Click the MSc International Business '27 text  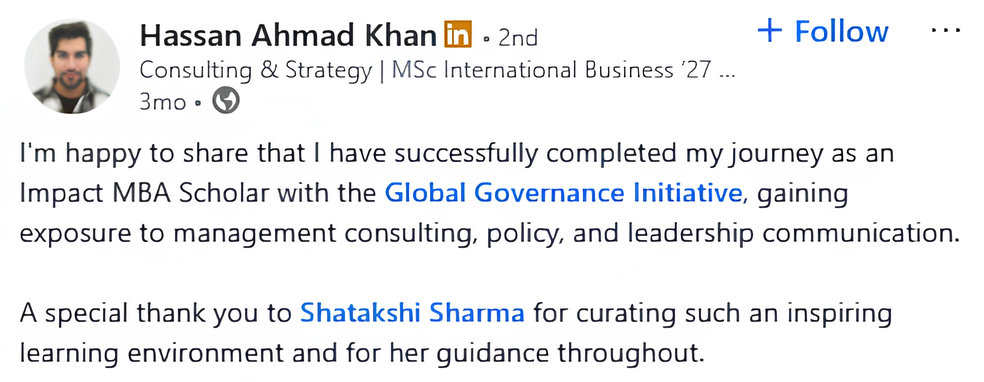click(552, 70)
